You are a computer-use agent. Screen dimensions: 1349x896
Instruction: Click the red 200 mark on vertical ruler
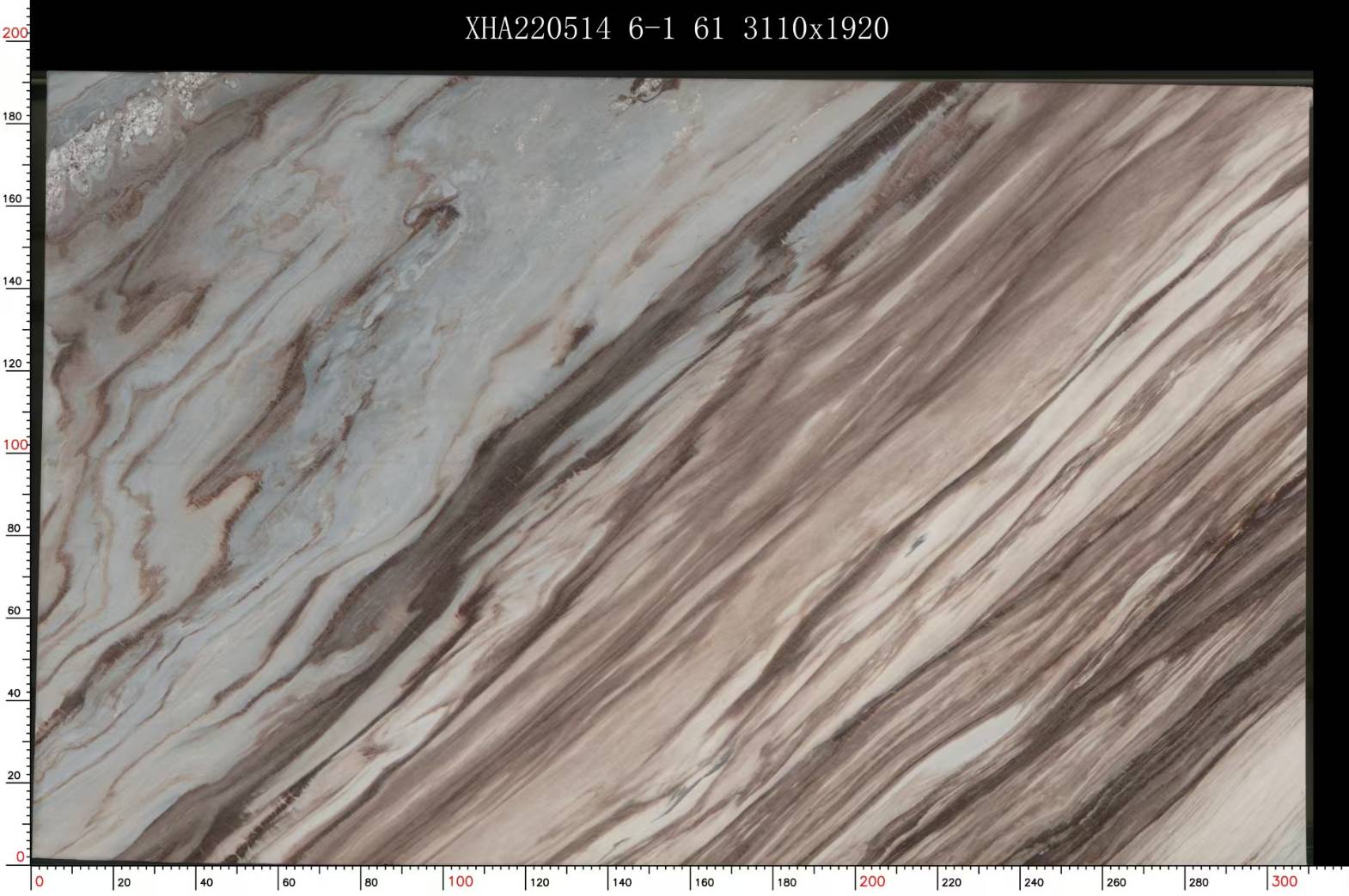pos(15,34)
